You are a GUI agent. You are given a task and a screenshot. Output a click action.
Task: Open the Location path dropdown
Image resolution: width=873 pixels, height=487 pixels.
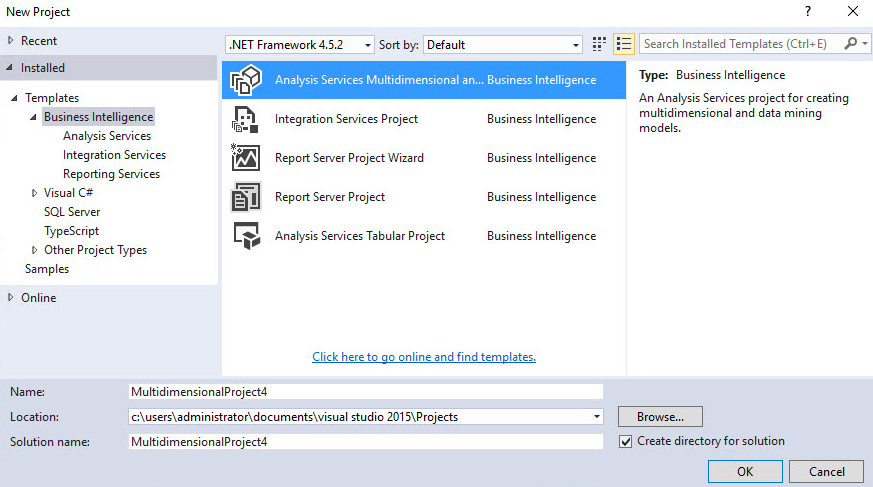tap(597, 416)
